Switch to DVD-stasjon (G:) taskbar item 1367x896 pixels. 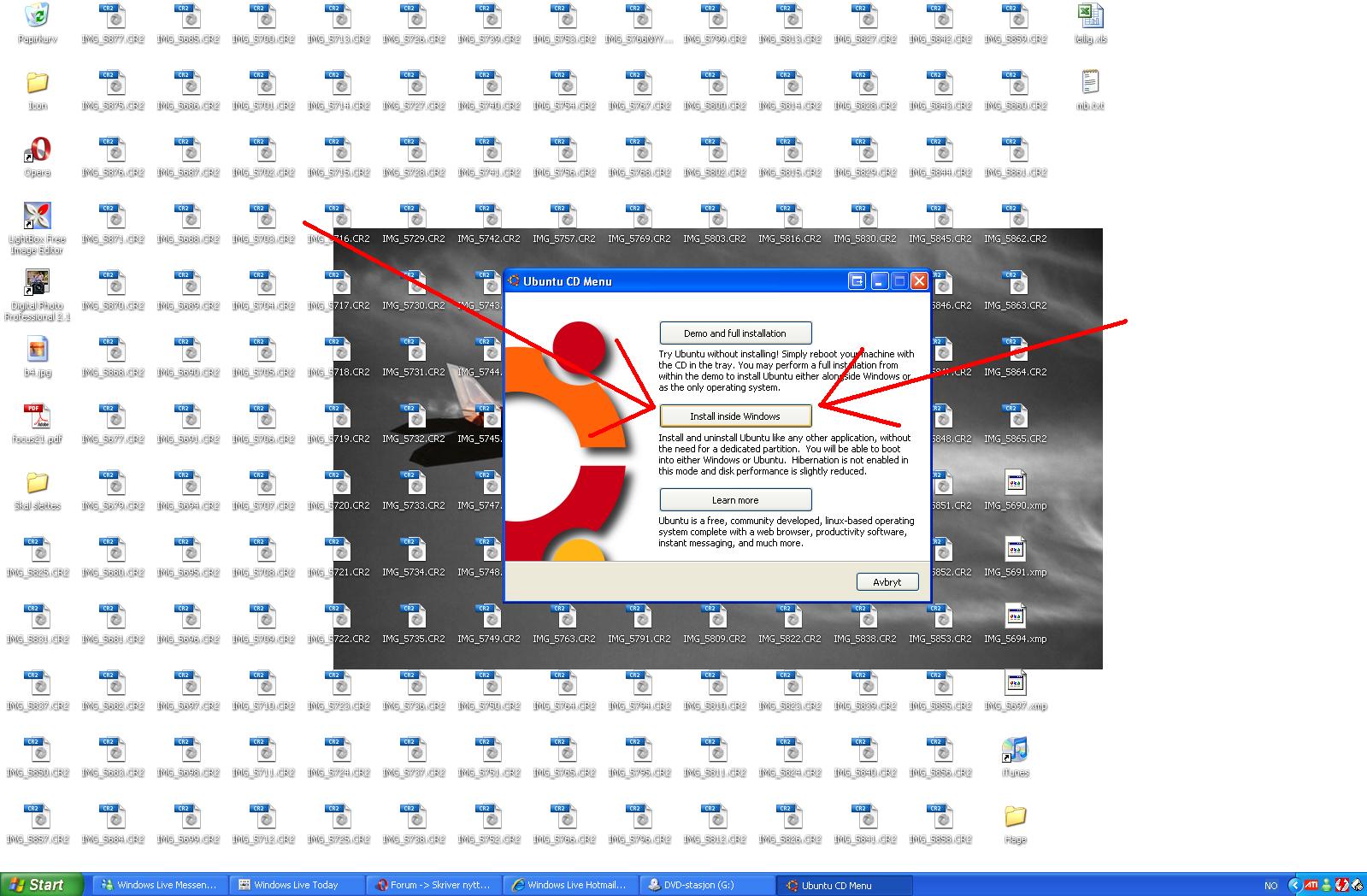[708, 885]
